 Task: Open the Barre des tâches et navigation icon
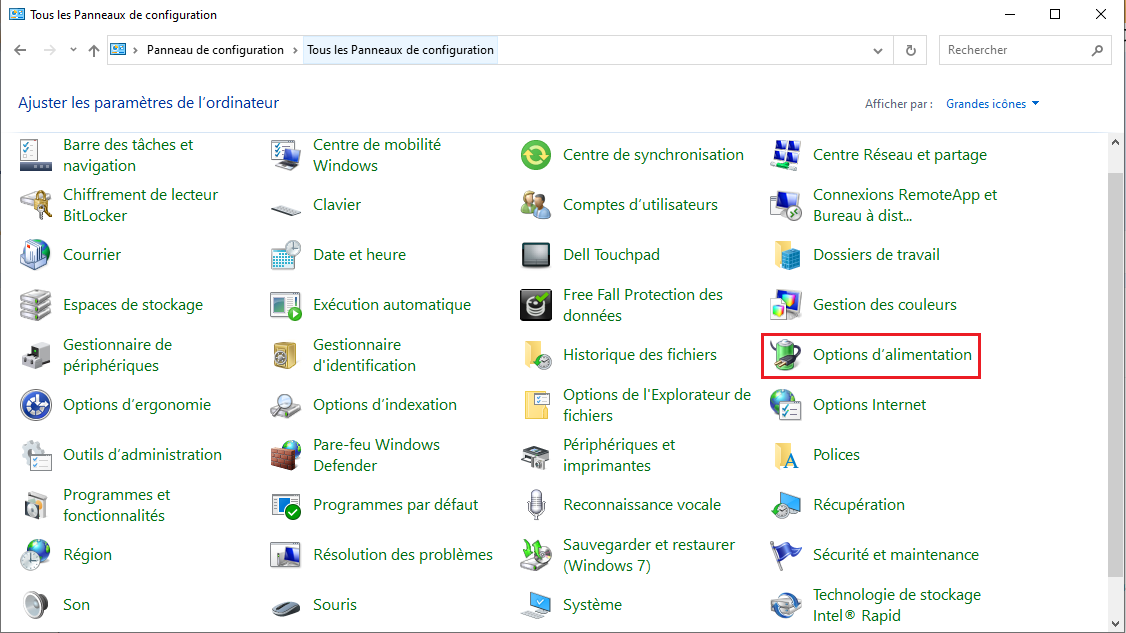[35, 154]
